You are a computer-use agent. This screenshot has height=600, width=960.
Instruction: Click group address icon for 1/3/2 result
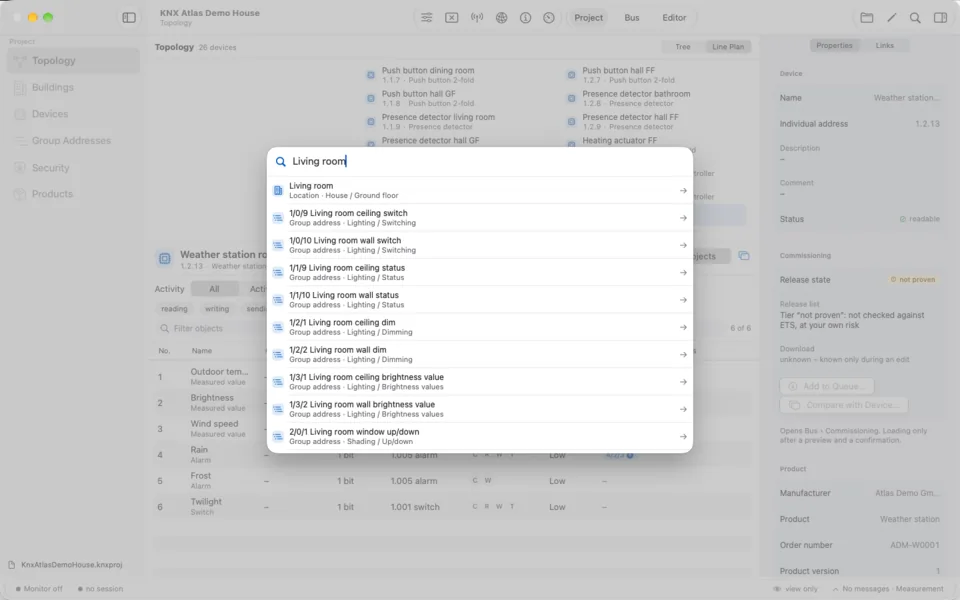278,409
